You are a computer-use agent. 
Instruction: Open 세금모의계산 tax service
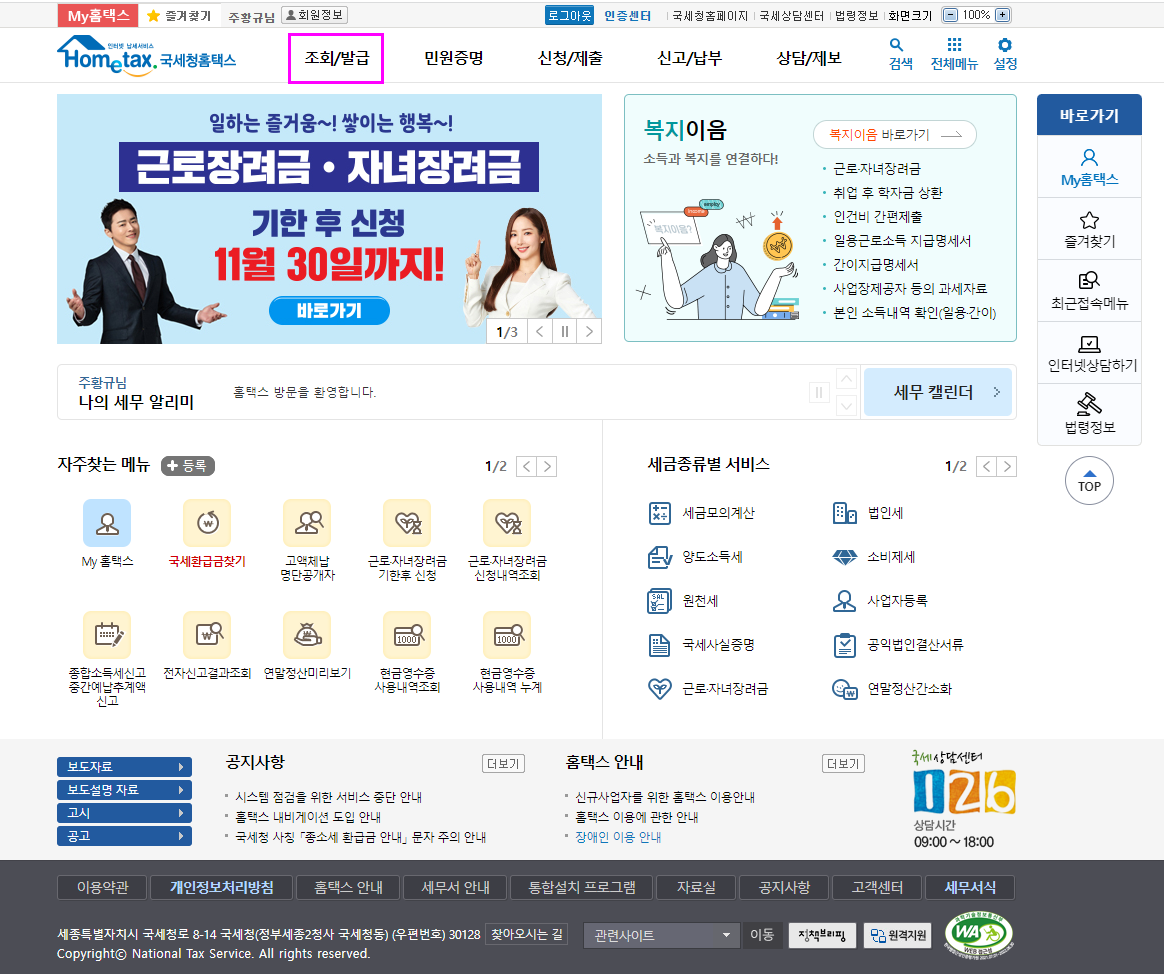point(702,513)
